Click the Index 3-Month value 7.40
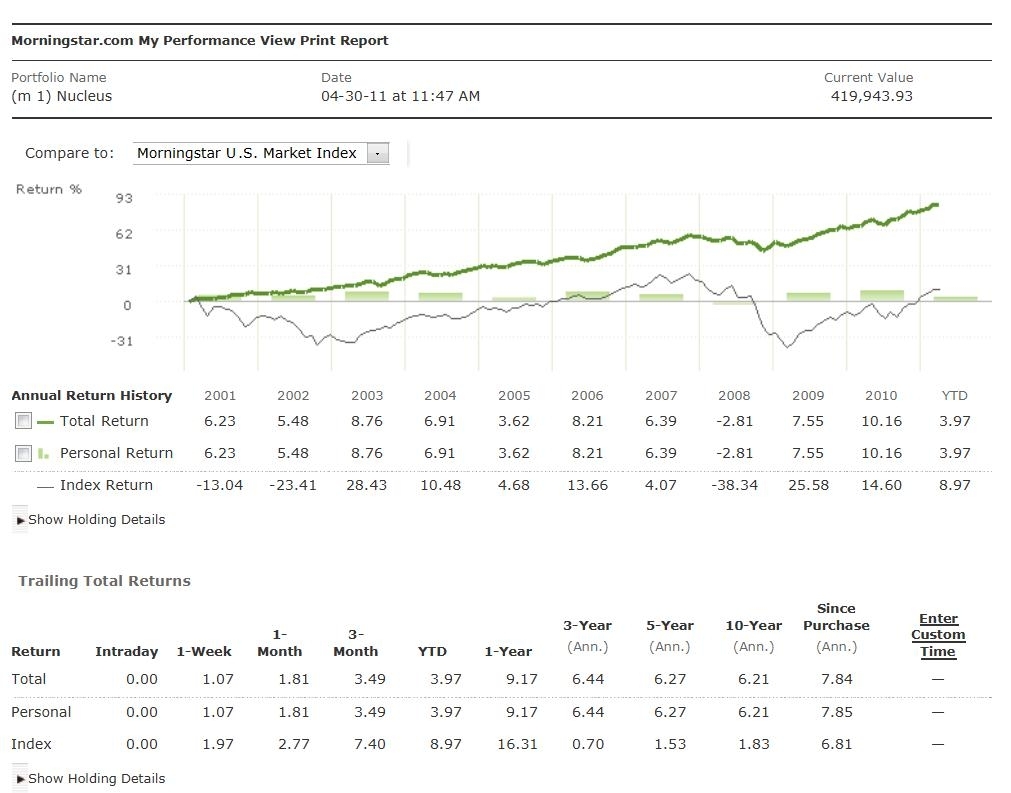1011x793 pixels. [370, 744]
